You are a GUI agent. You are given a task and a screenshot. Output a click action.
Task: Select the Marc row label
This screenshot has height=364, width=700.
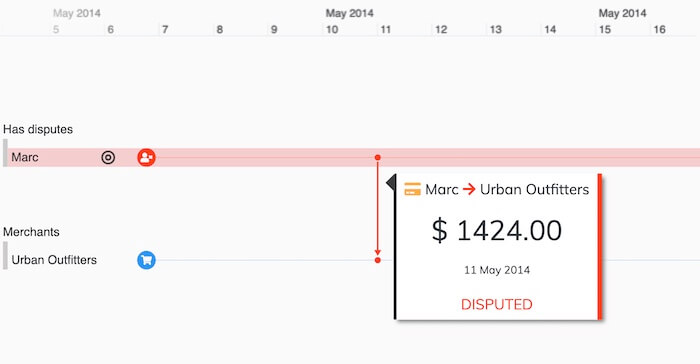(x=25, y=157)
